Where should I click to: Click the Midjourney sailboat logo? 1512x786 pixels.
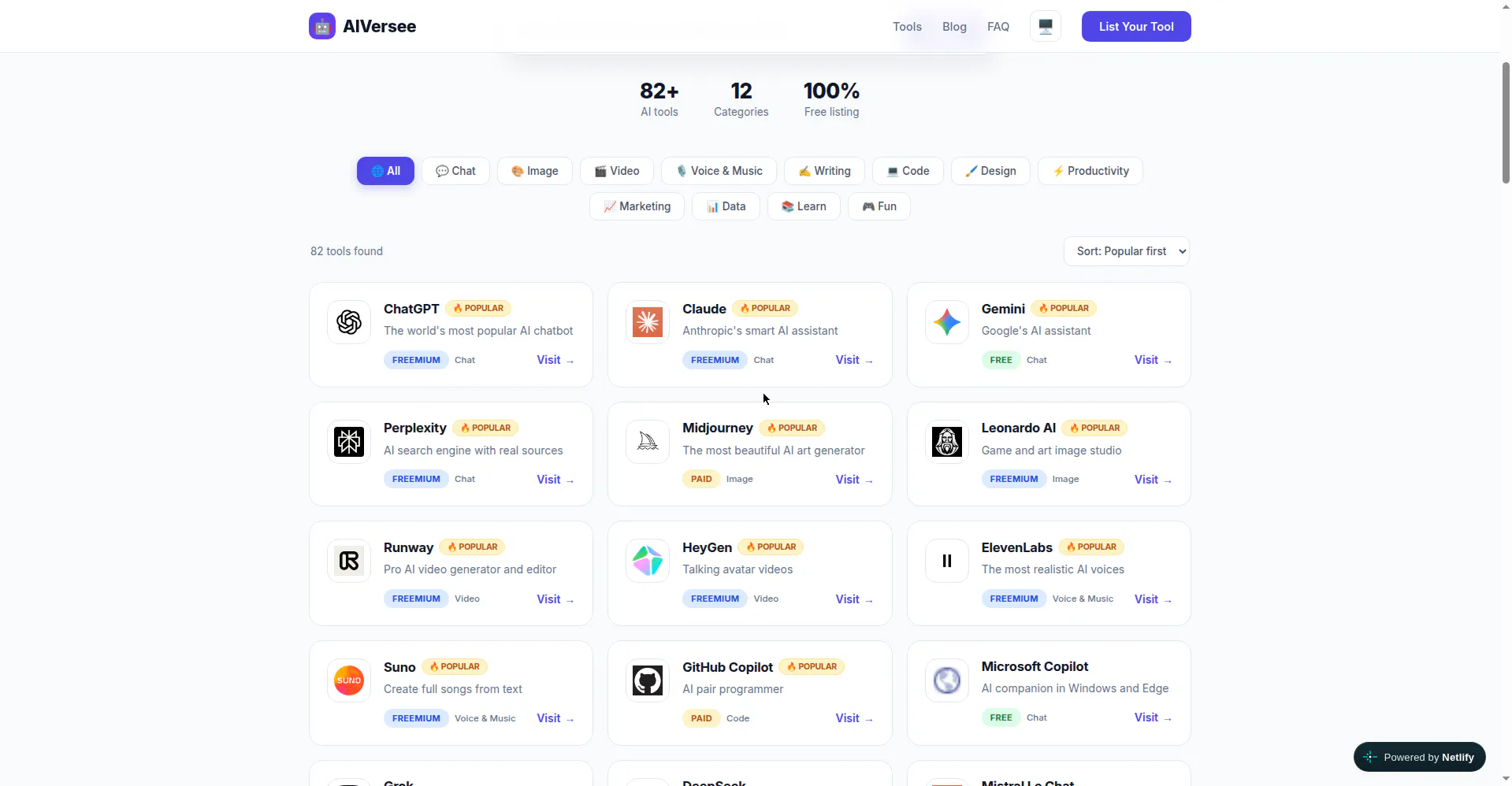coord(648,442)
